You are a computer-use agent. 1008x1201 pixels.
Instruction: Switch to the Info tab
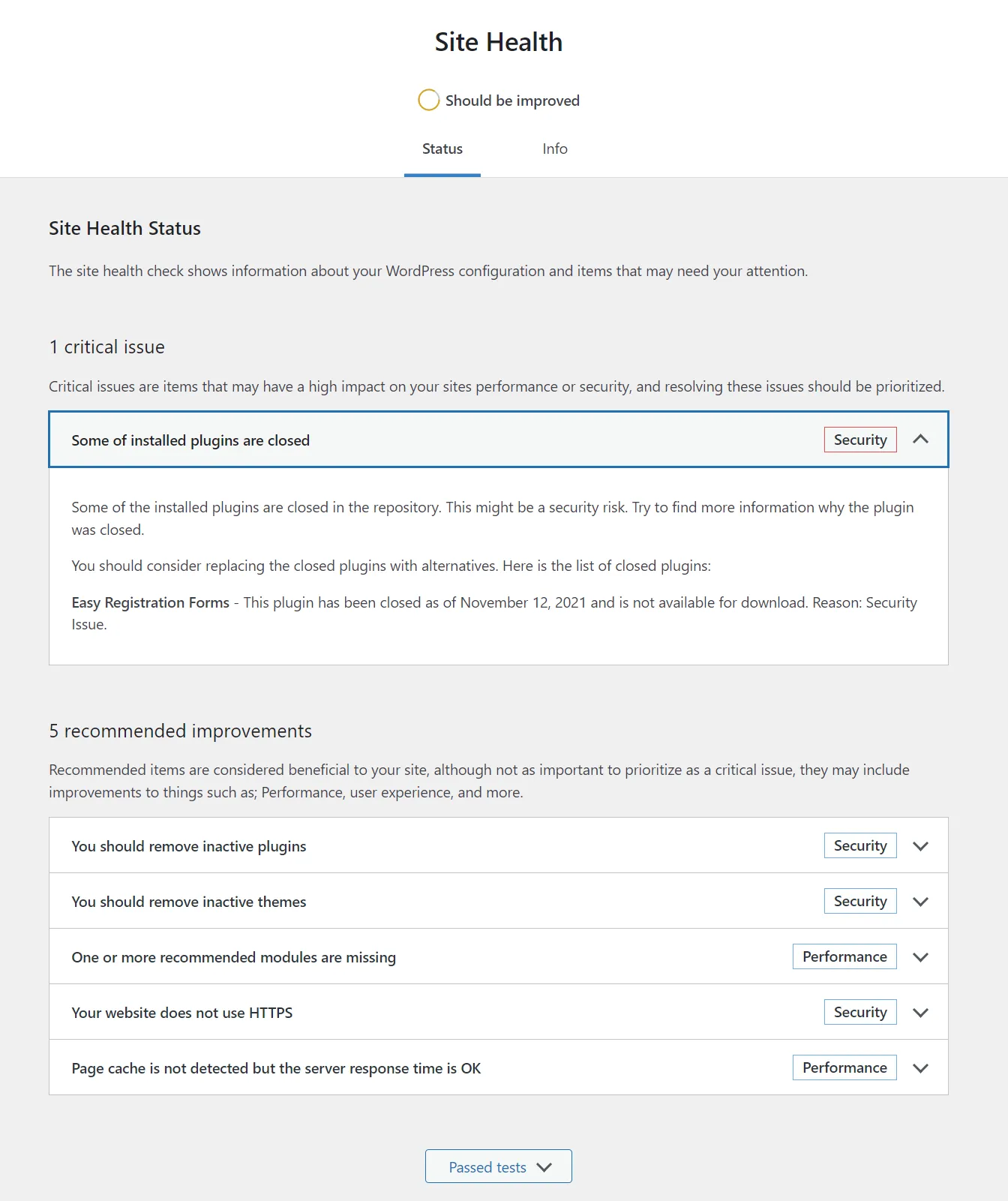tap(555, 149)
